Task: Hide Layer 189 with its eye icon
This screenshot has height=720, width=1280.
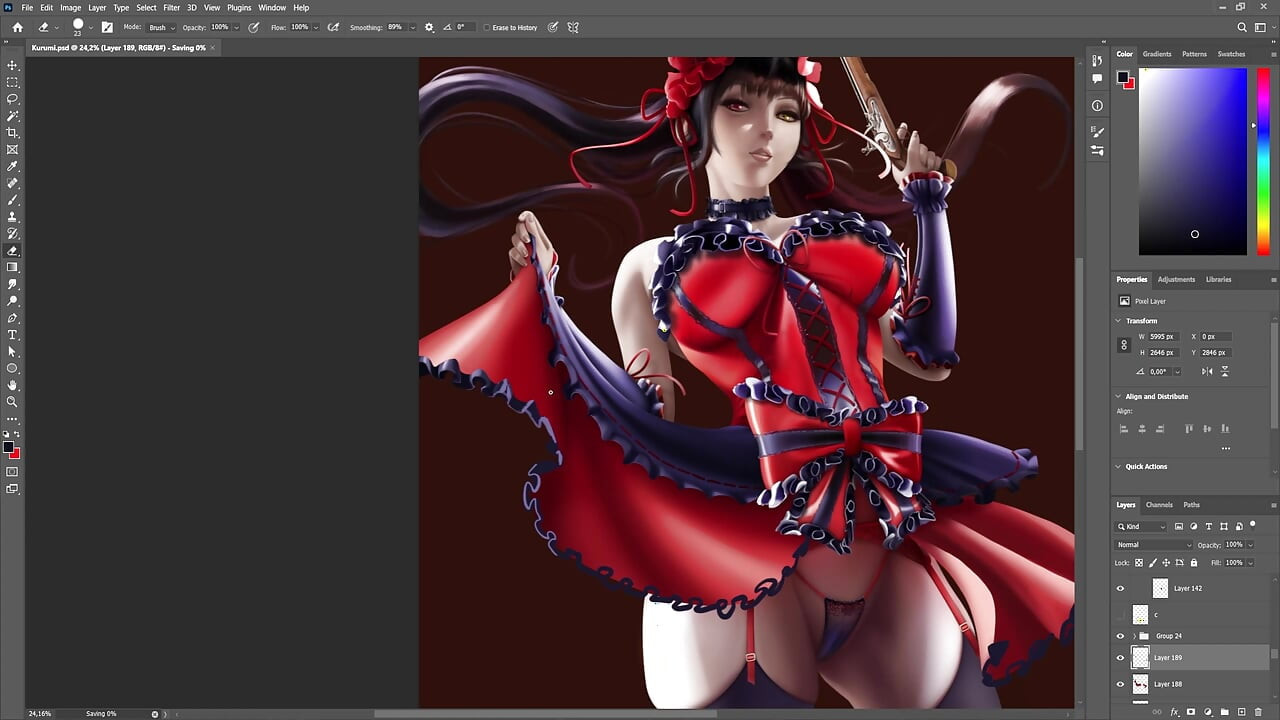Action: tap(1120, 658)
